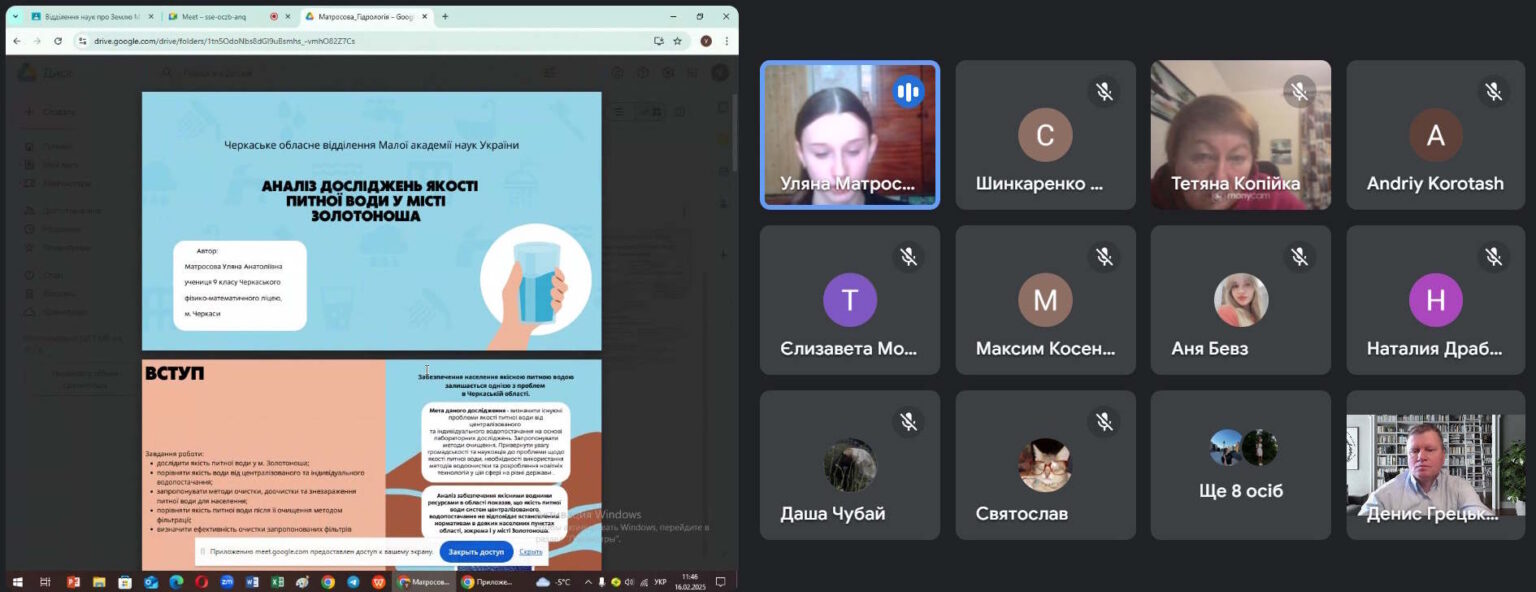Click muted mic icon on Наталия Драб tile
1536x592 pixels.
point(1494,257)
